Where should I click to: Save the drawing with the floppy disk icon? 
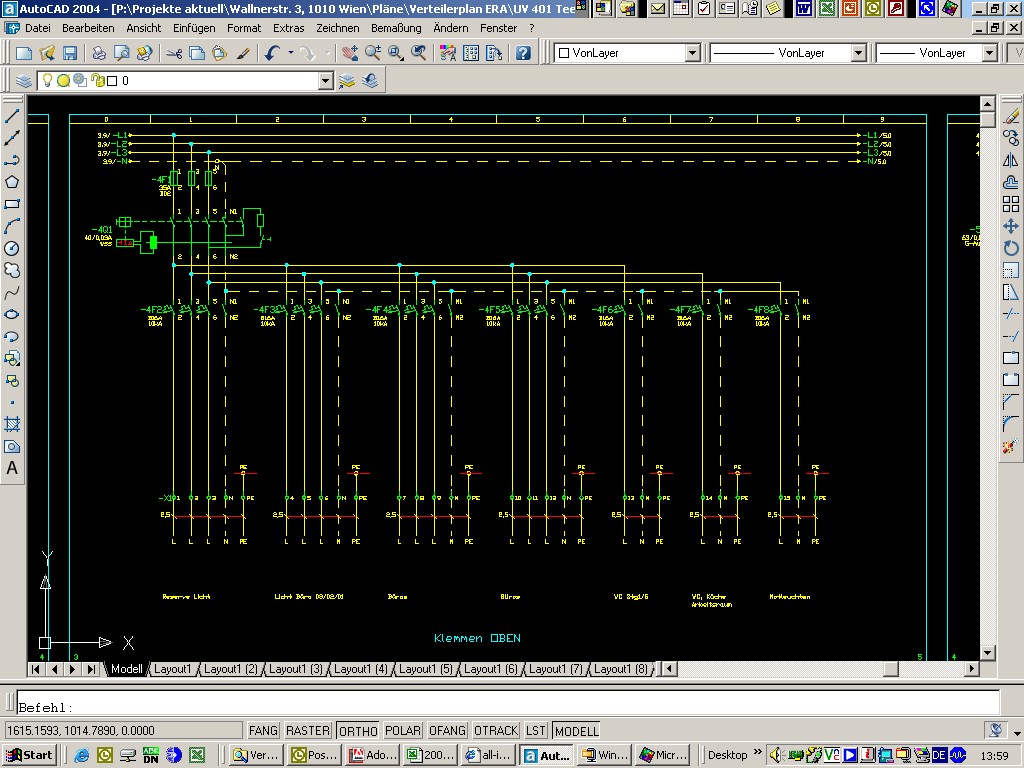point(70,53)
